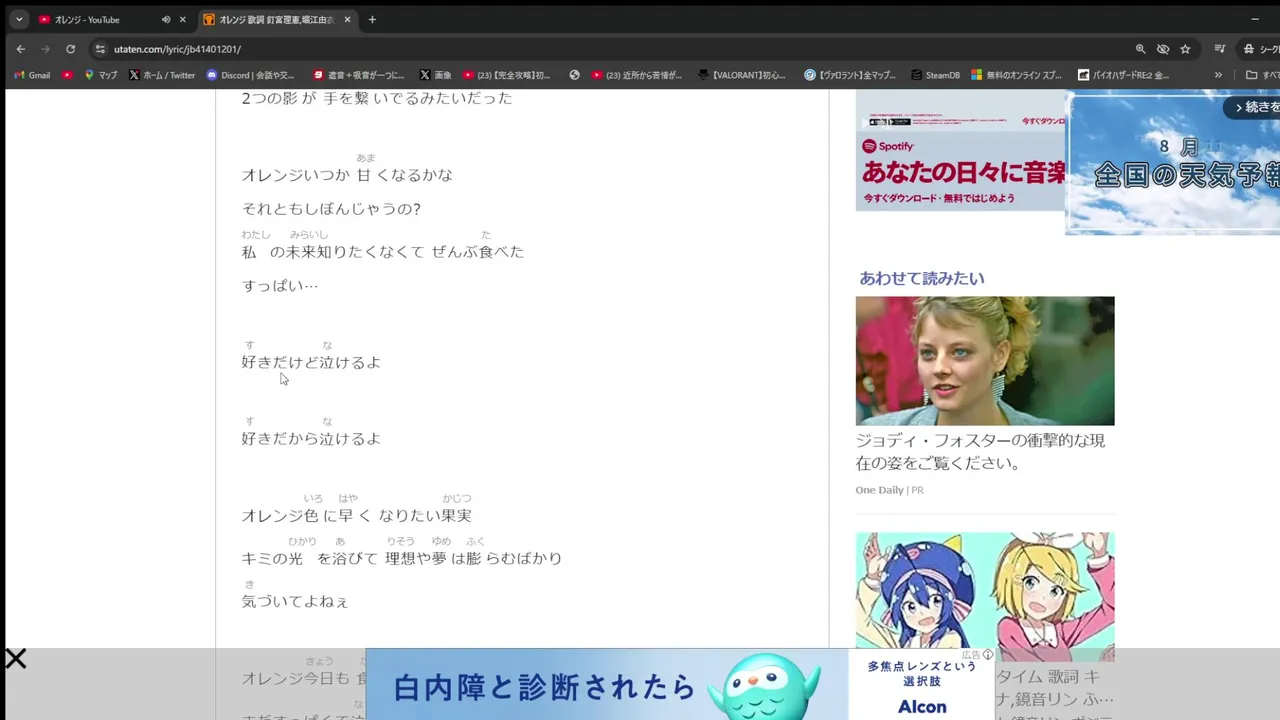This screenshot has width=1280, height=720.
Task: Switch to the オレンジ - YouTube tab
Action: [x=98, y=19]
